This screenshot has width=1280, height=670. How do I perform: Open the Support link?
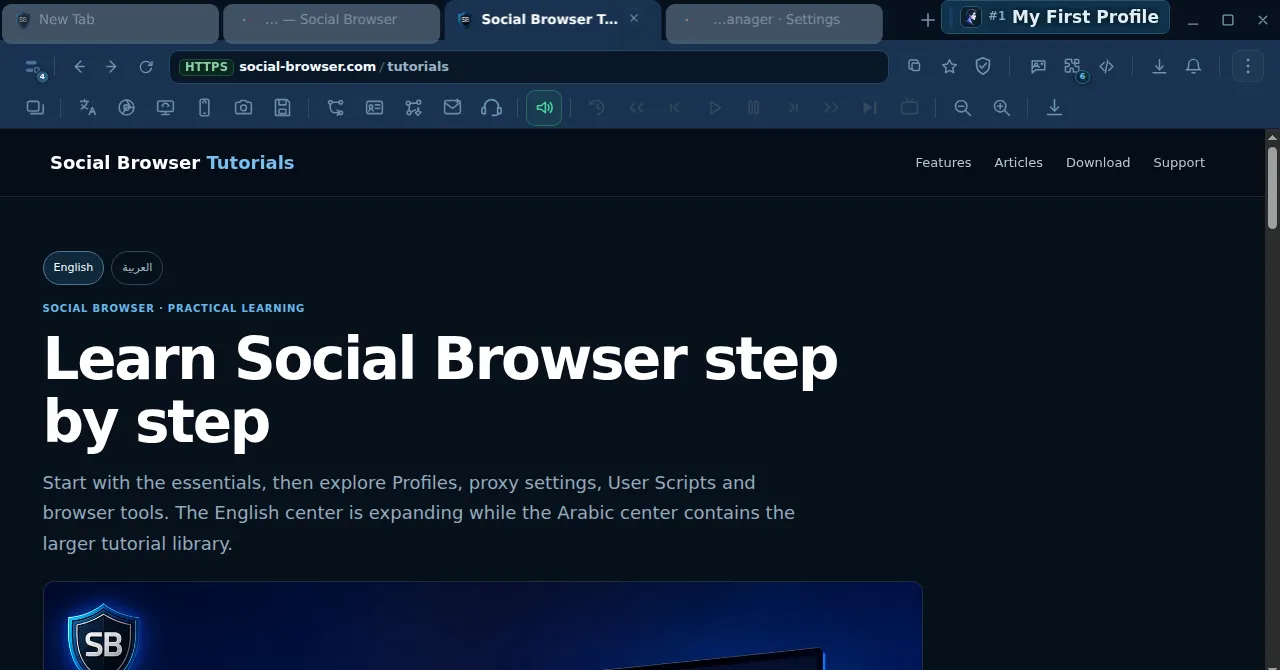click(x=1179, y=163)
